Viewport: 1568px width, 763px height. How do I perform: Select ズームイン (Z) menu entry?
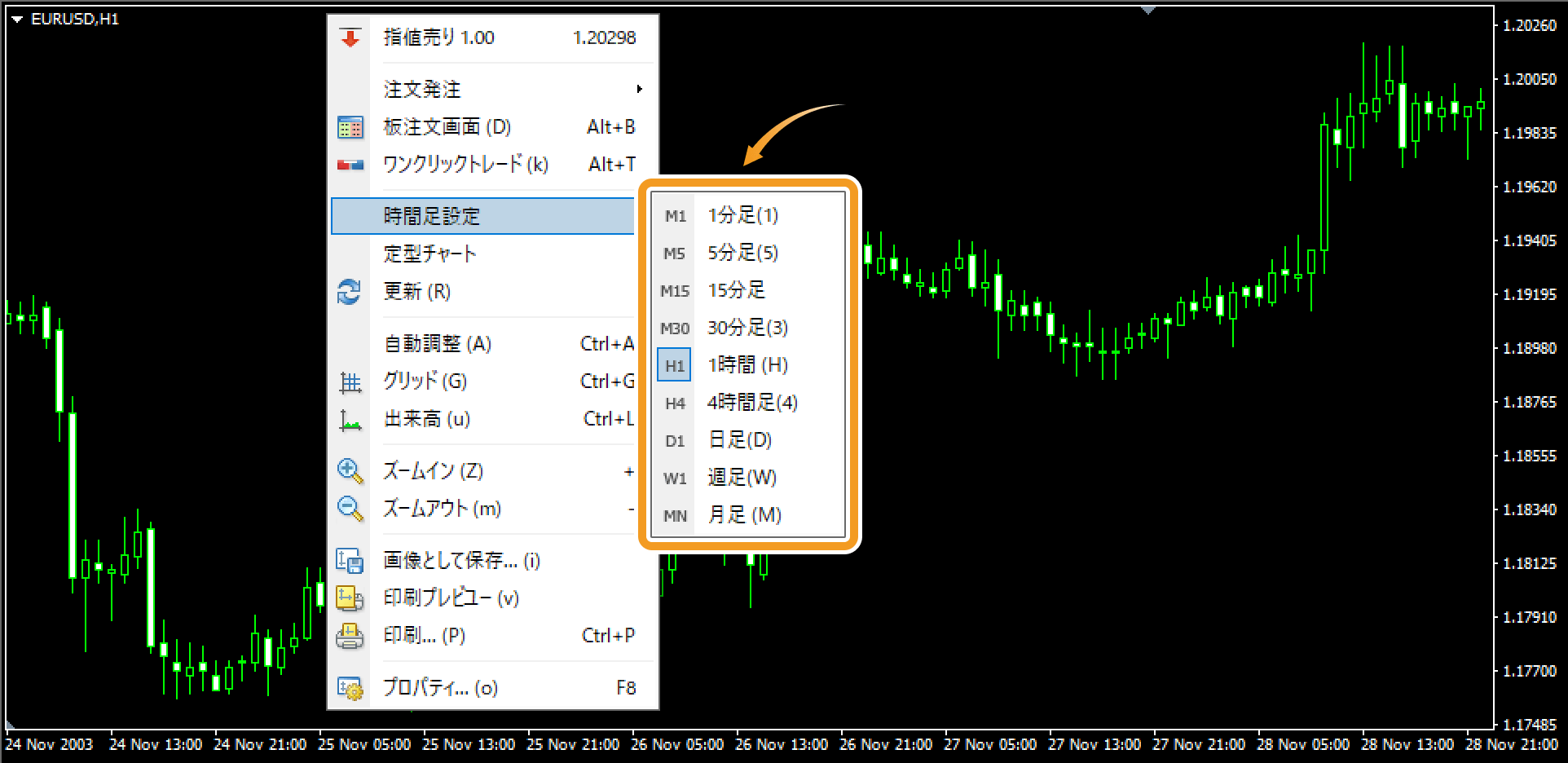pyautogui.click(x=482, y=471)
